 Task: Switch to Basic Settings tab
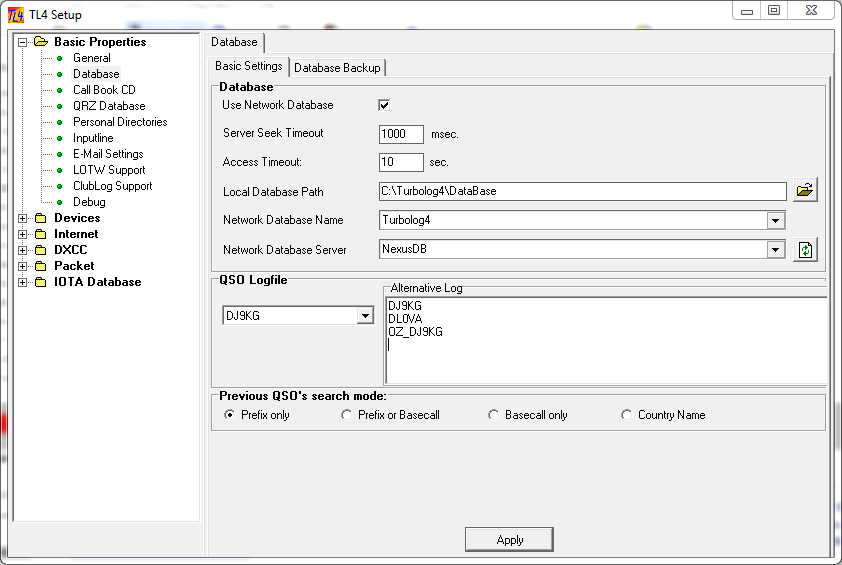pyautogui.click(x=249, y=66)
